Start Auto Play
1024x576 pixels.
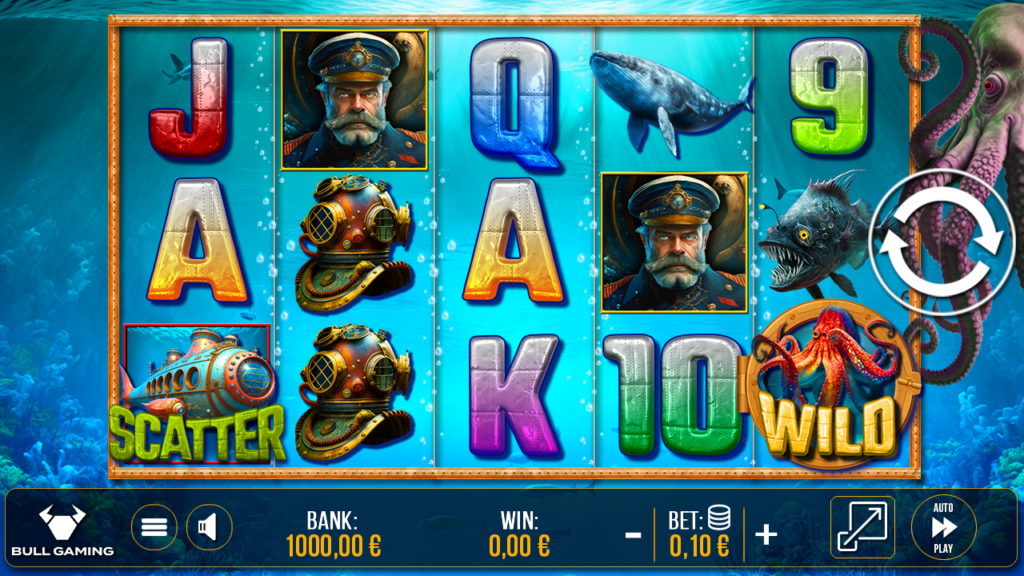pyautogui.click(x=944, y=528)
